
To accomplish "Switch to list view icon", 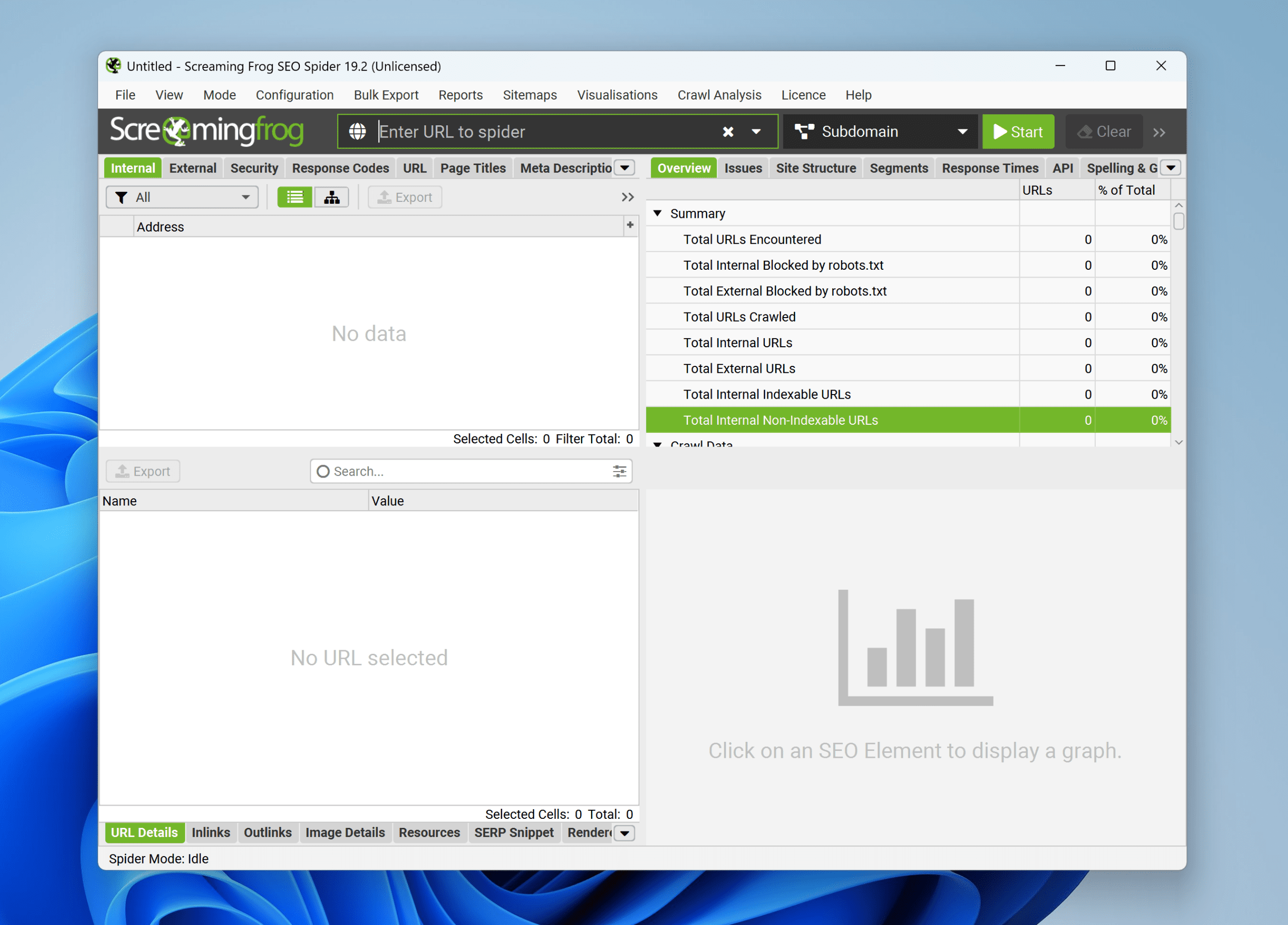I will (x=294, y=197).
